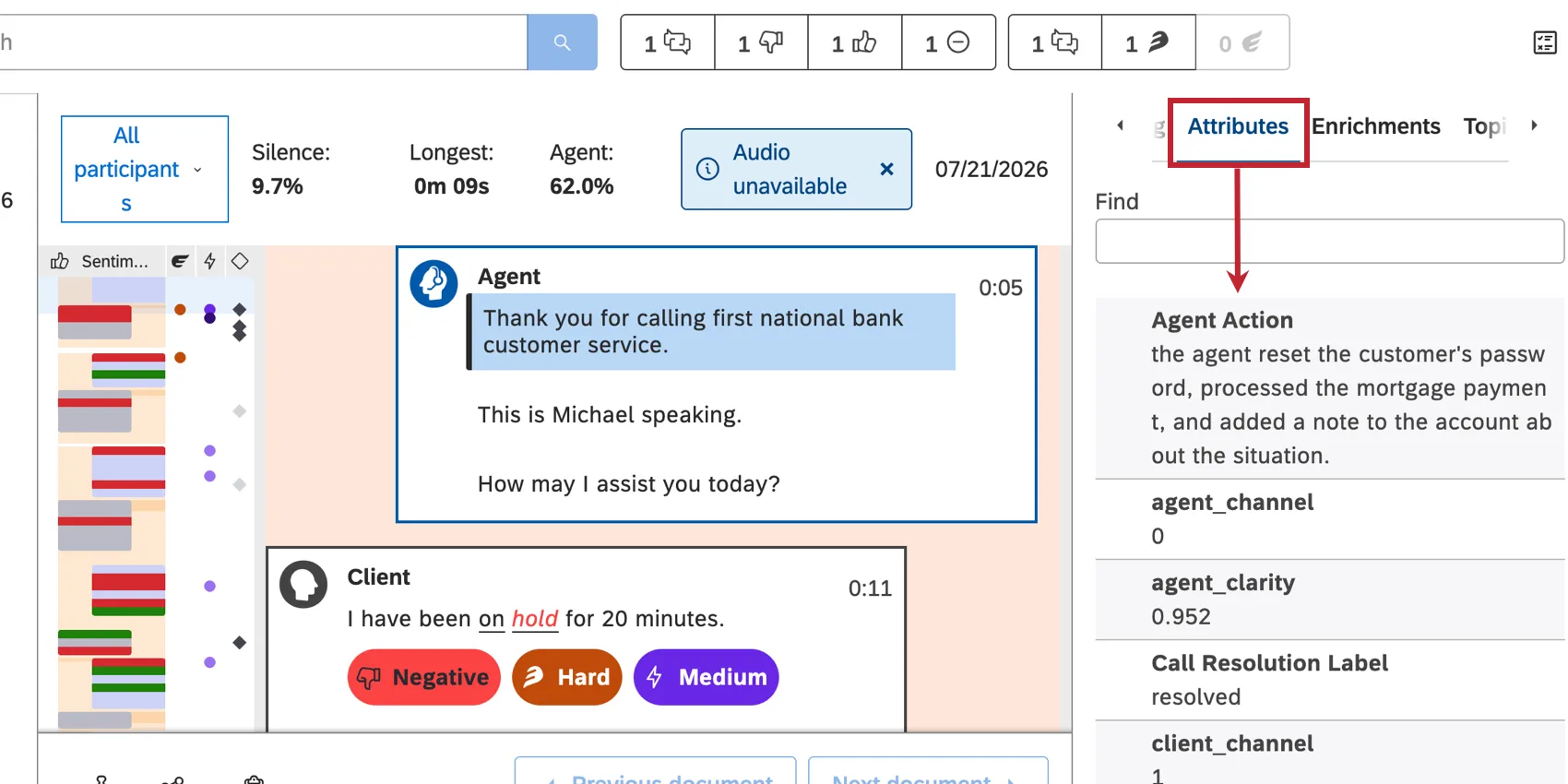This screenshot has height=784, width=1568.
Task: Click the Audio unavailable info icon
Action: click(707, 169)
